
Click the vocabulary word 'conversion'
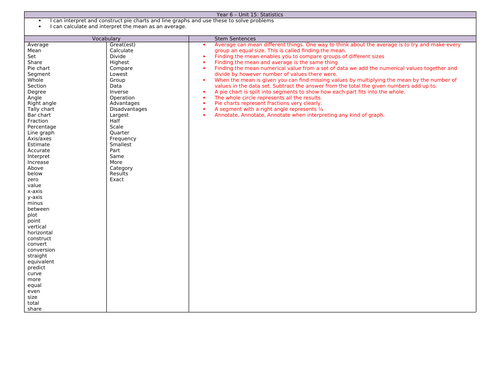pos(41,250)
